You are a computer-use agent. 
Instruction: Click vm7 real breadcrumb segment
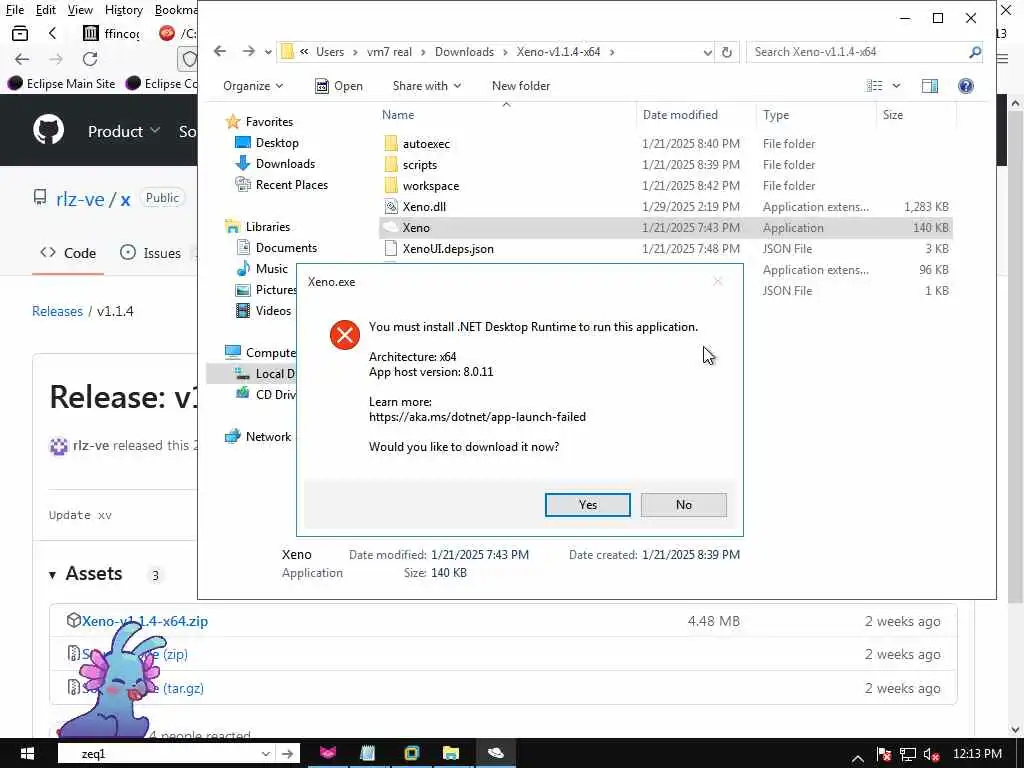click(389, 52)
